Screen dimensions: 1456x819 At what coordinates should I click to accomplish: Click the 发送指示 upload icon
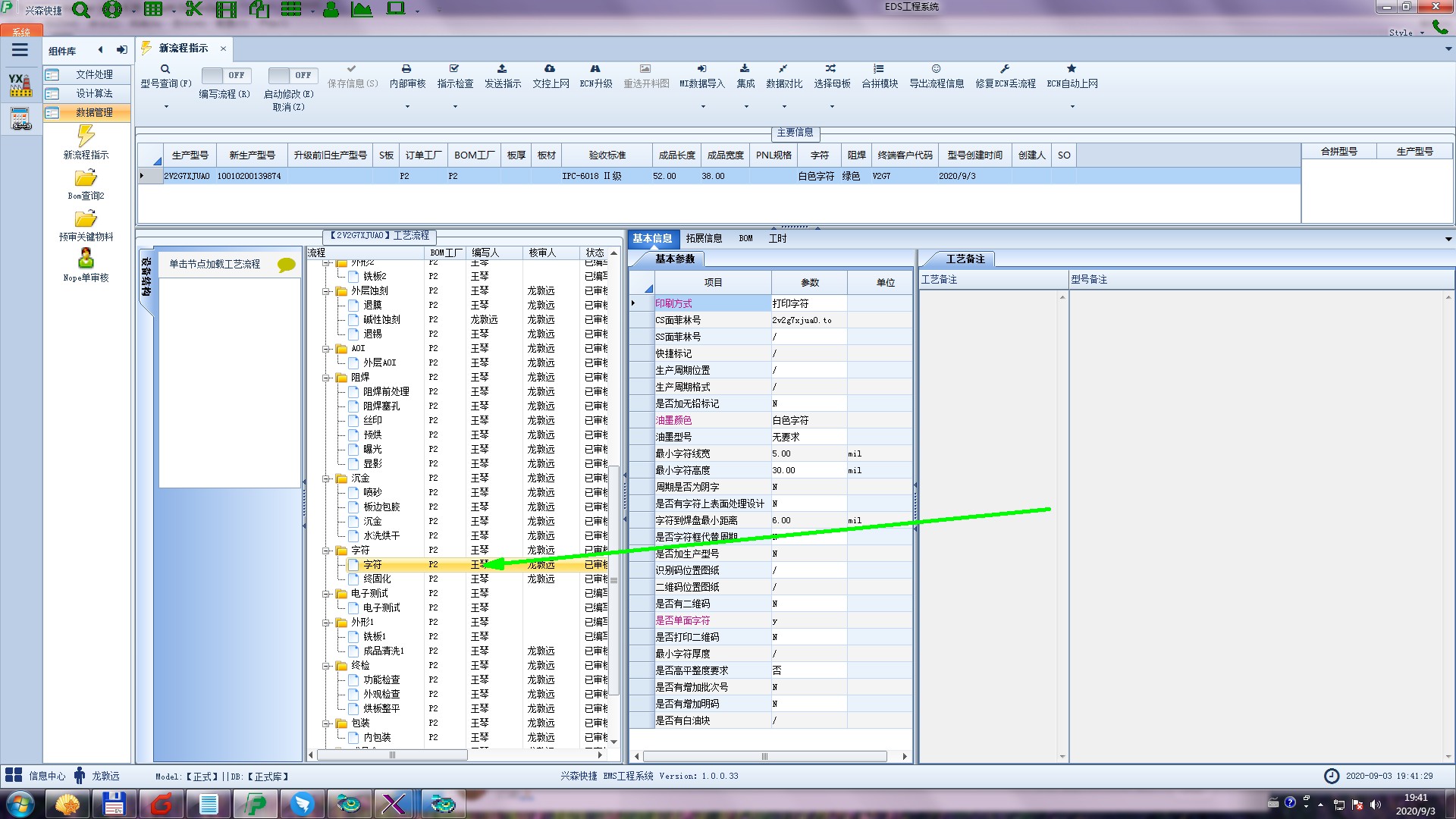(x=502, y=69)
